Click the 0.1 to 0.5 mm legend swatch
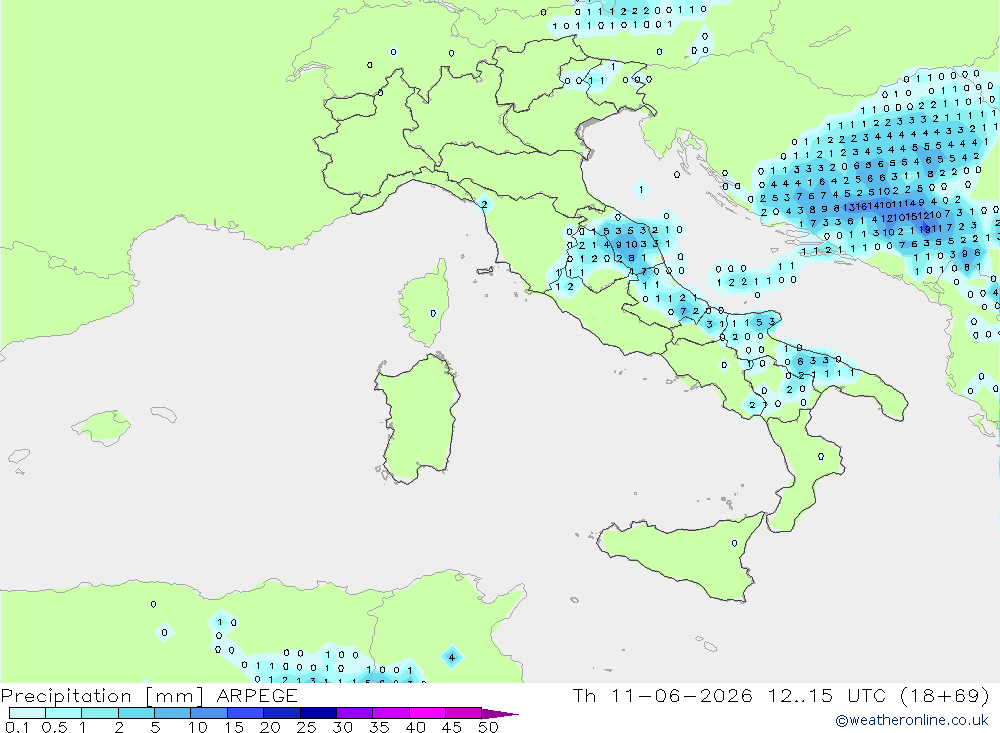Screen dimensions: 1000x733 pyautogui.click(x=27, y=713)
